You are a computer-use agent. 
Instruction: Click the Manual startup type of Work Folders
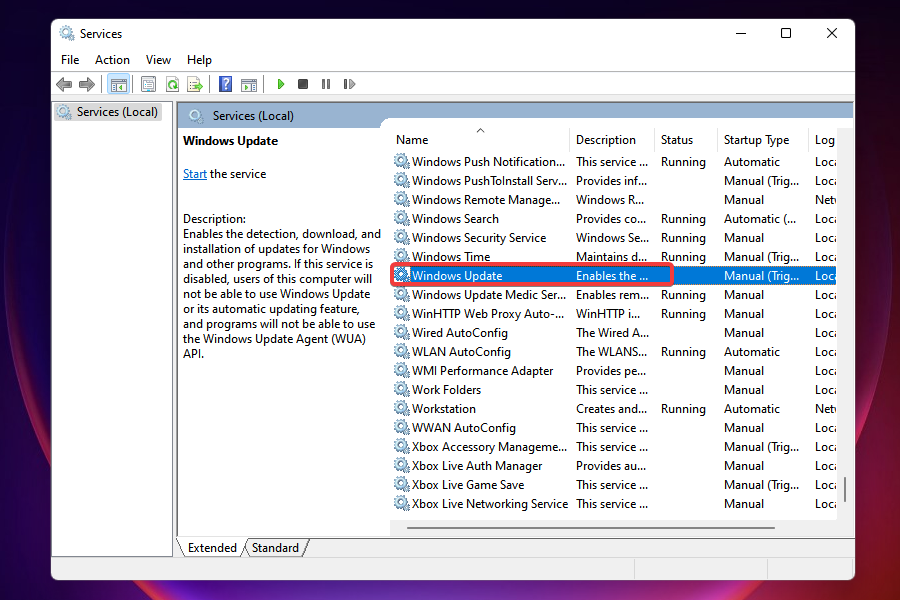tap(744, 389)
